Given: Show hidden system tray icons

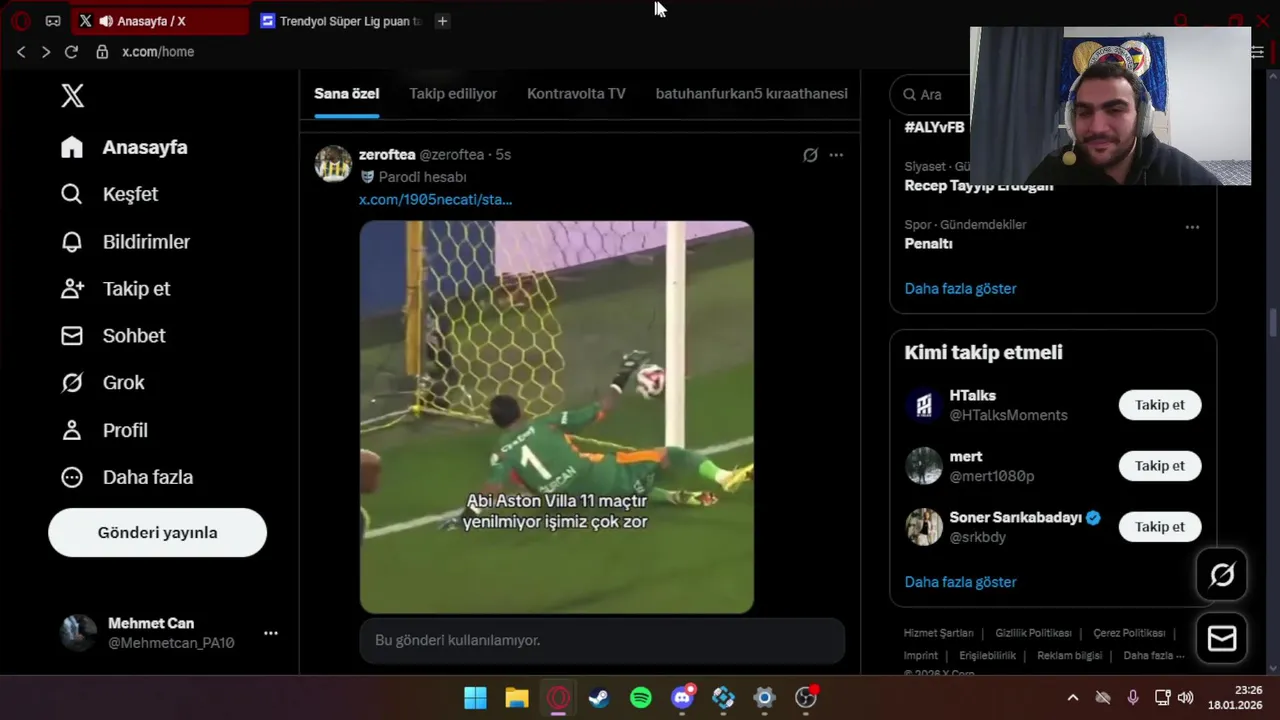Looking at the screenshot, I should pyautogui.click(x=1073, y=698).
